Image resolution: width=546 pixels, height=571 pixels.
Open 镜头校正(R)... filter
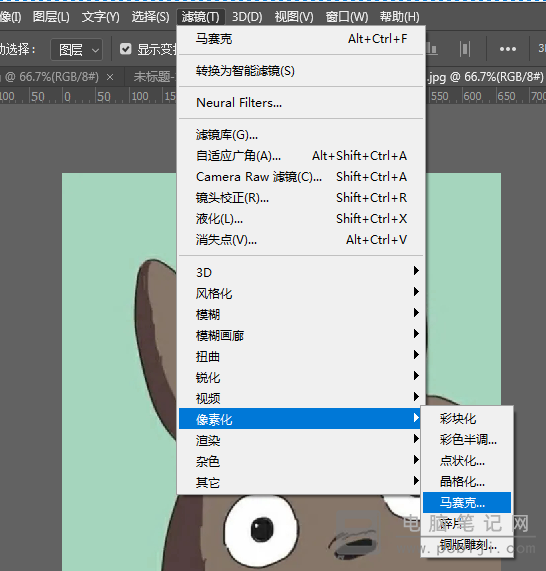coord(301,198)
